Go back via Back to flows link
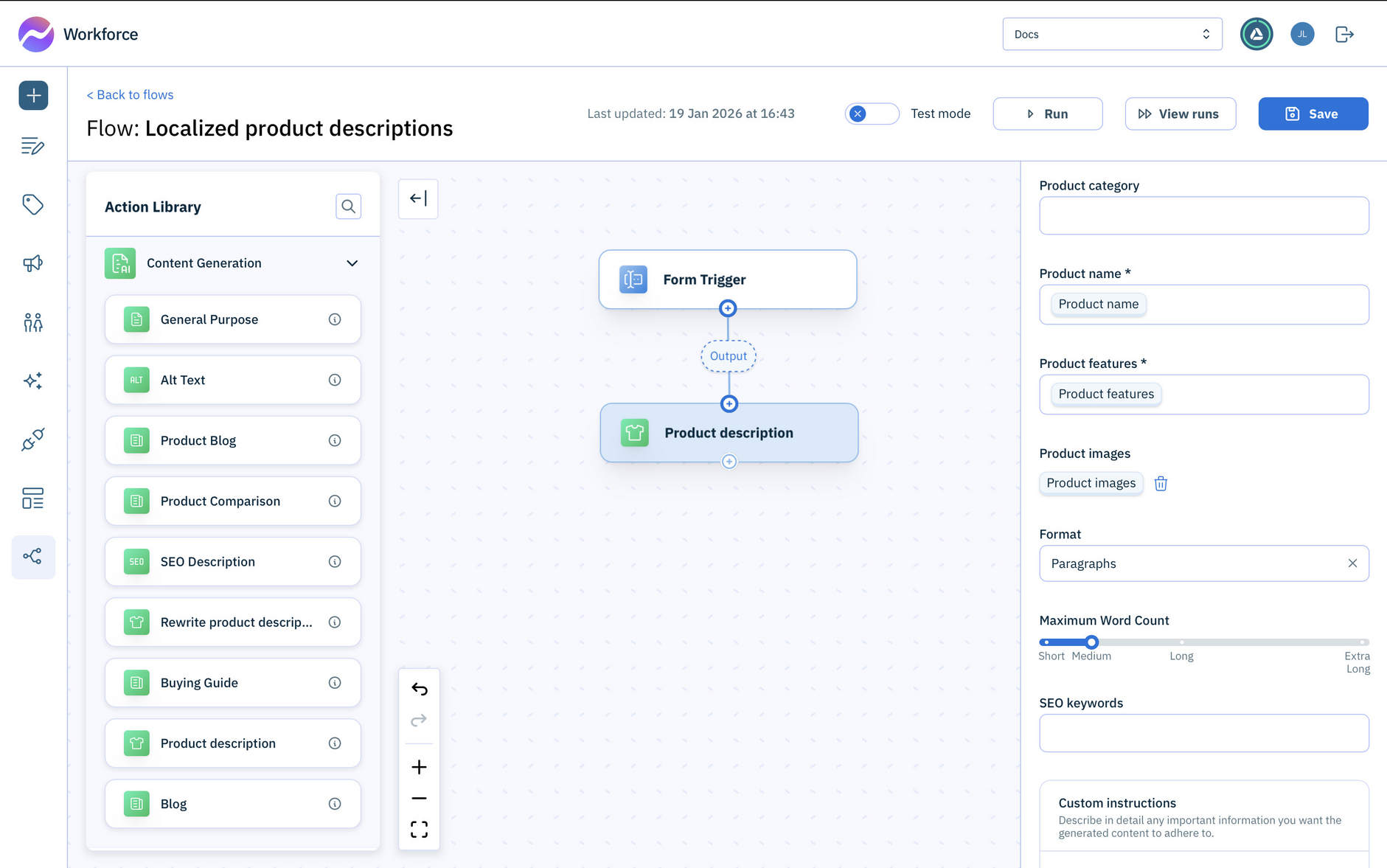The height and width of the screenshot is (868, 1387). tap(130, 94)
